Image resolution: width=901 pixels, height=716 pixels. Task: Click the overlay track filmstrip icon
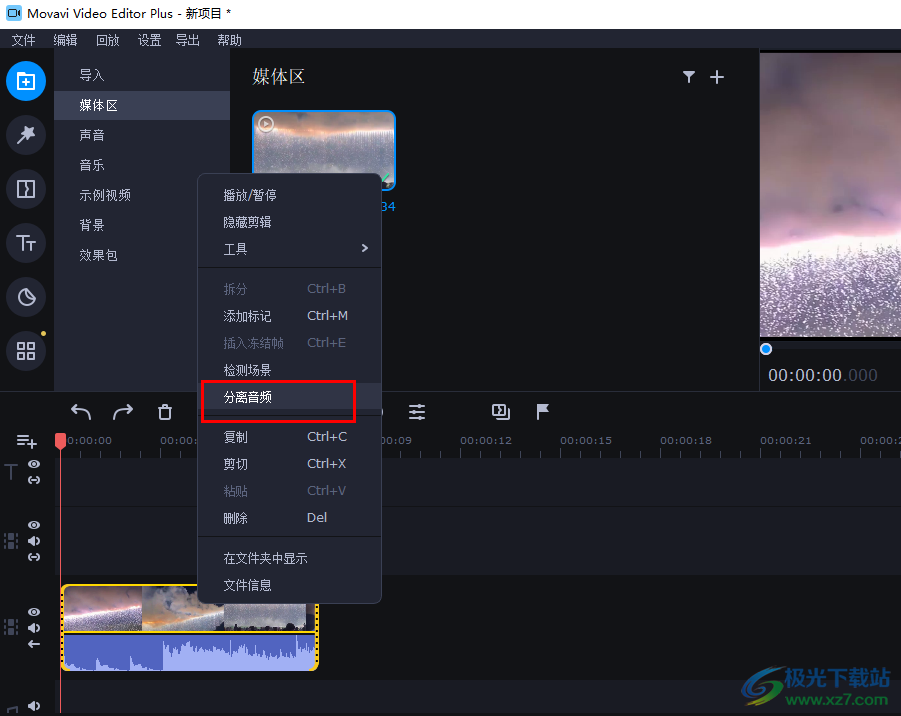[x=11, y=541]
